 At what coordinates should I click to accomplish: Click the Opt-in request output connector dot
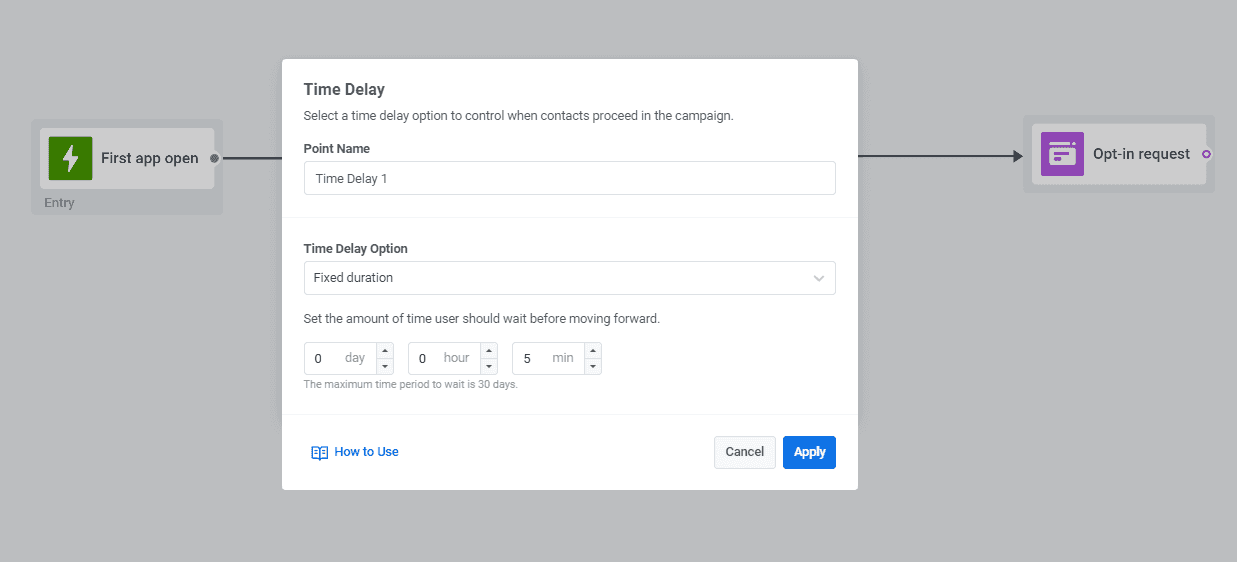[x=1206, y=154]
